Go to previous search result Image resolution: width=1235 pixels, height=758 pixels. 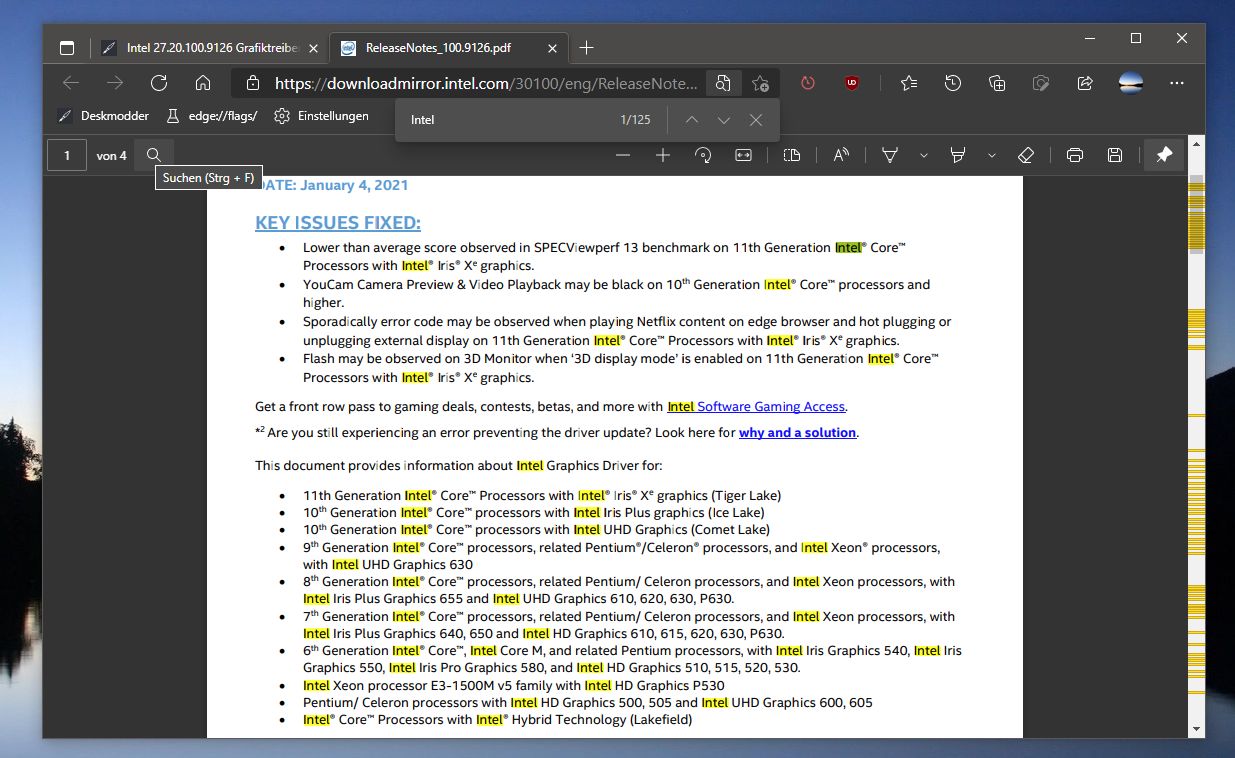(x=691, y=120)
